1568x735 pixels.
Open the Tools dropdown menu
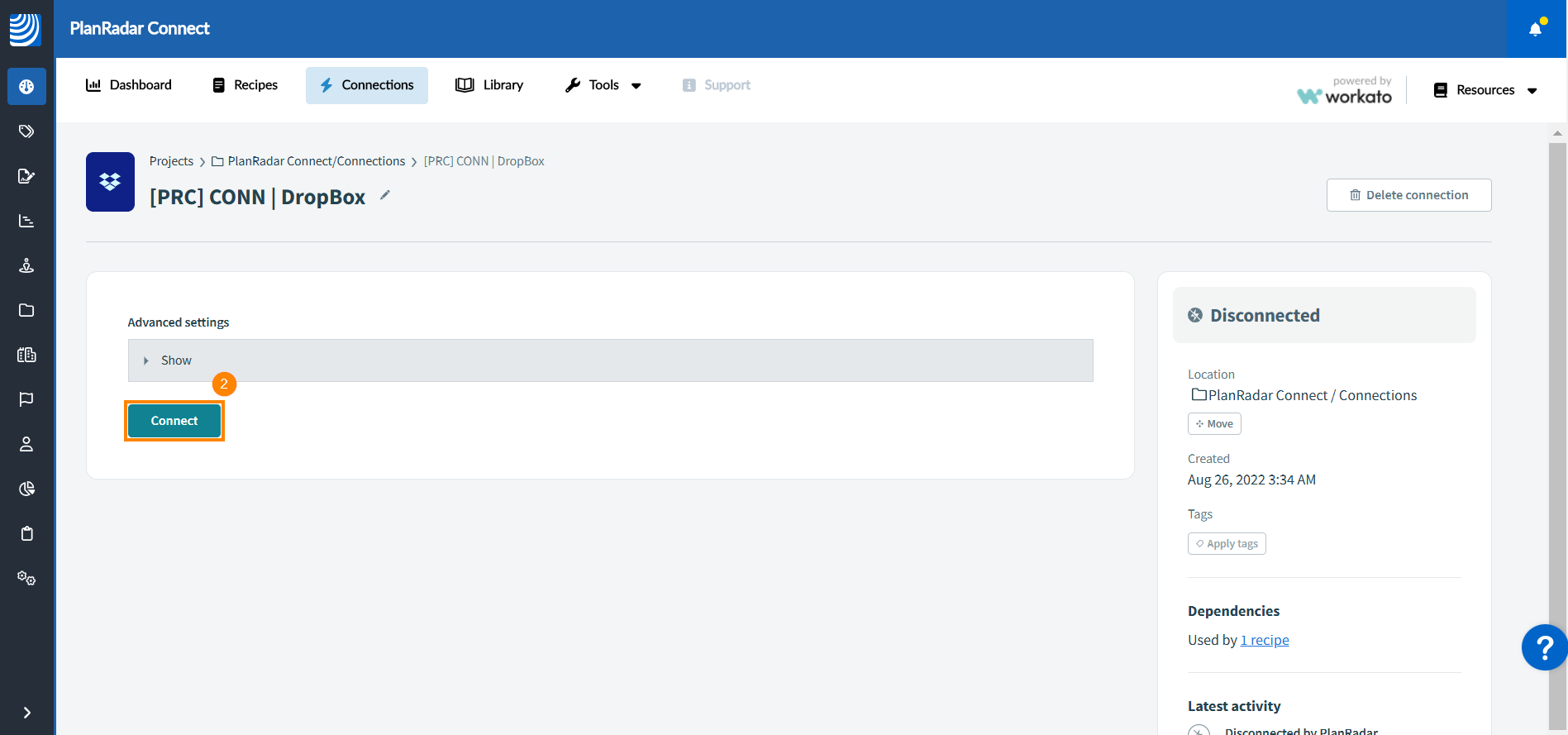pyautogui.click(x=603, y=85)
